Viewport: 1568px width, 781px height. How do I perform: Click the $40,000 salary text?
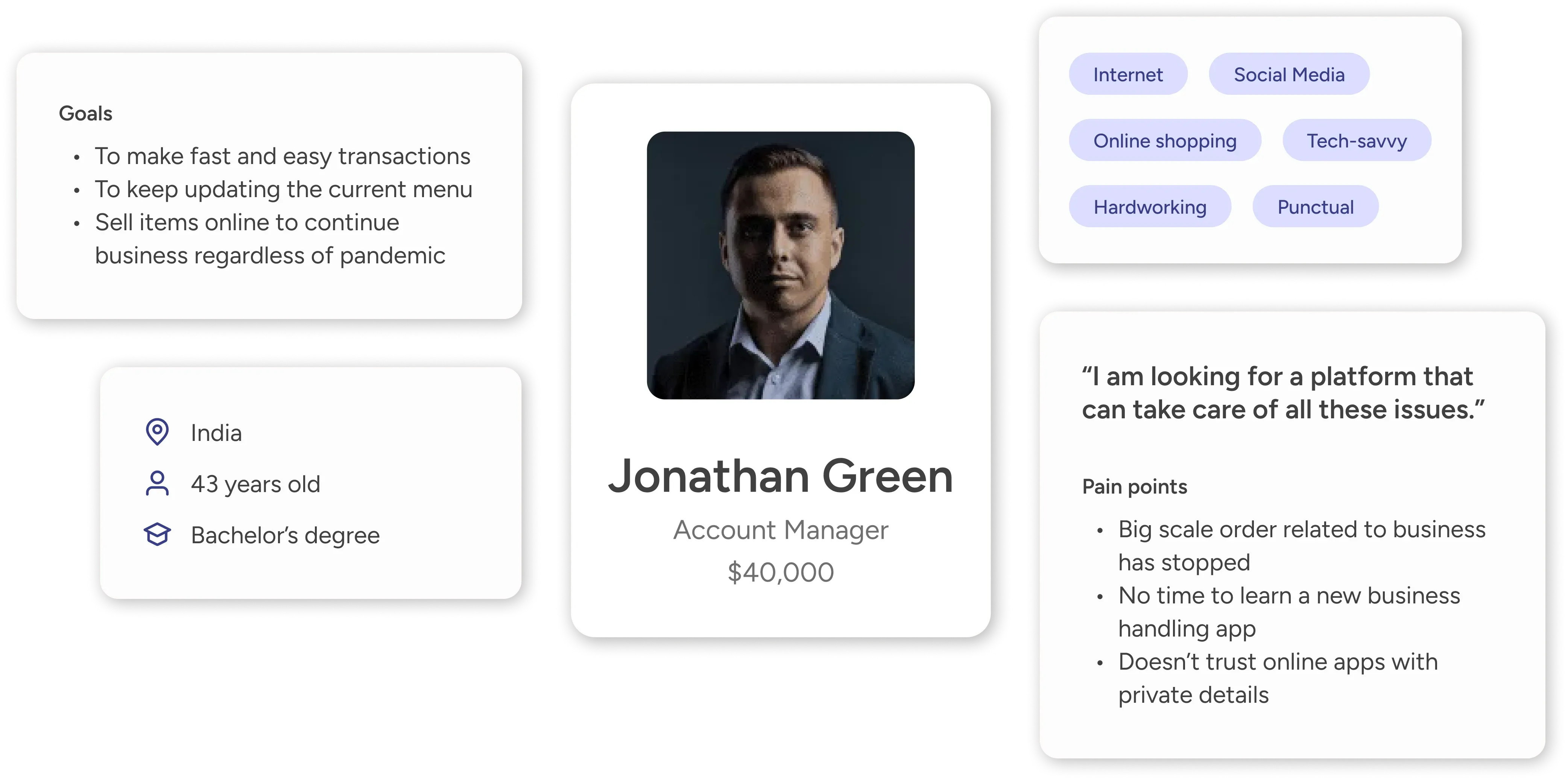pyautogui.click(x=780, y=572)
